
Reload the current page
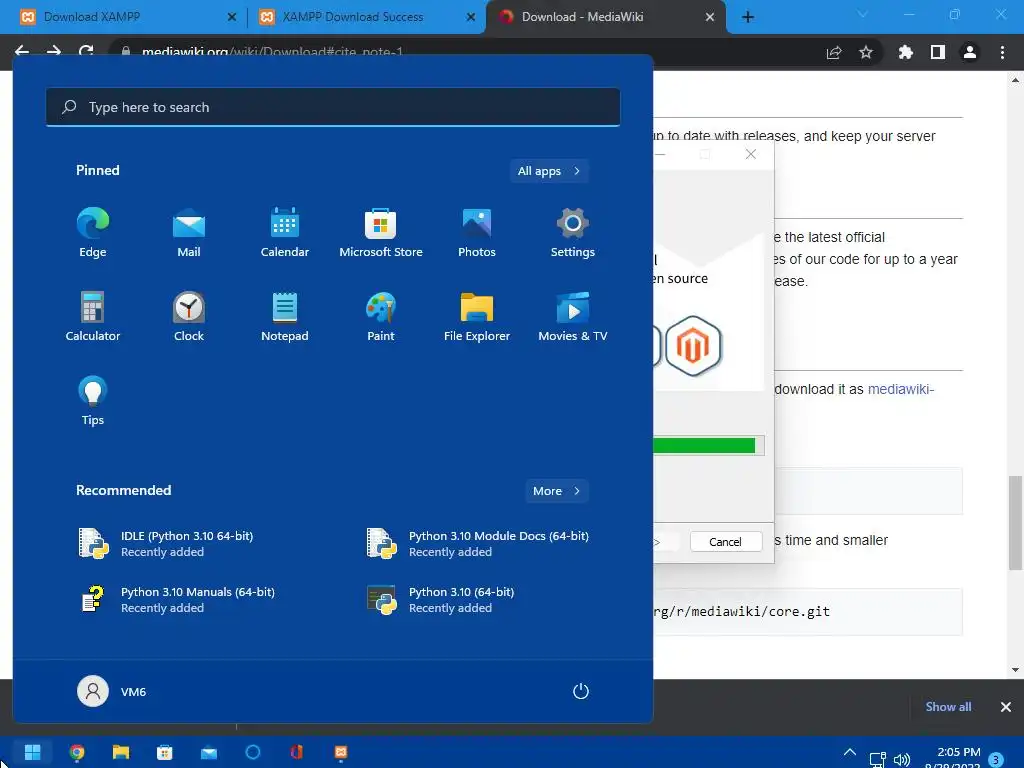(x=86, y=51)
